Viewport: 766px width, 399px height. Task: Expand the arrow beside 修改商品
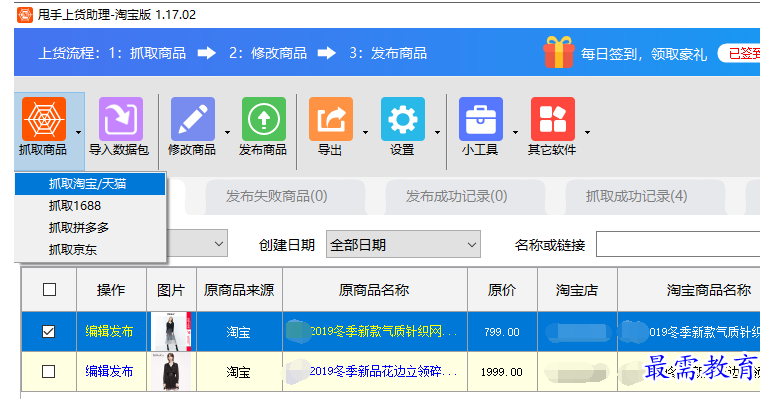[227, 132]
